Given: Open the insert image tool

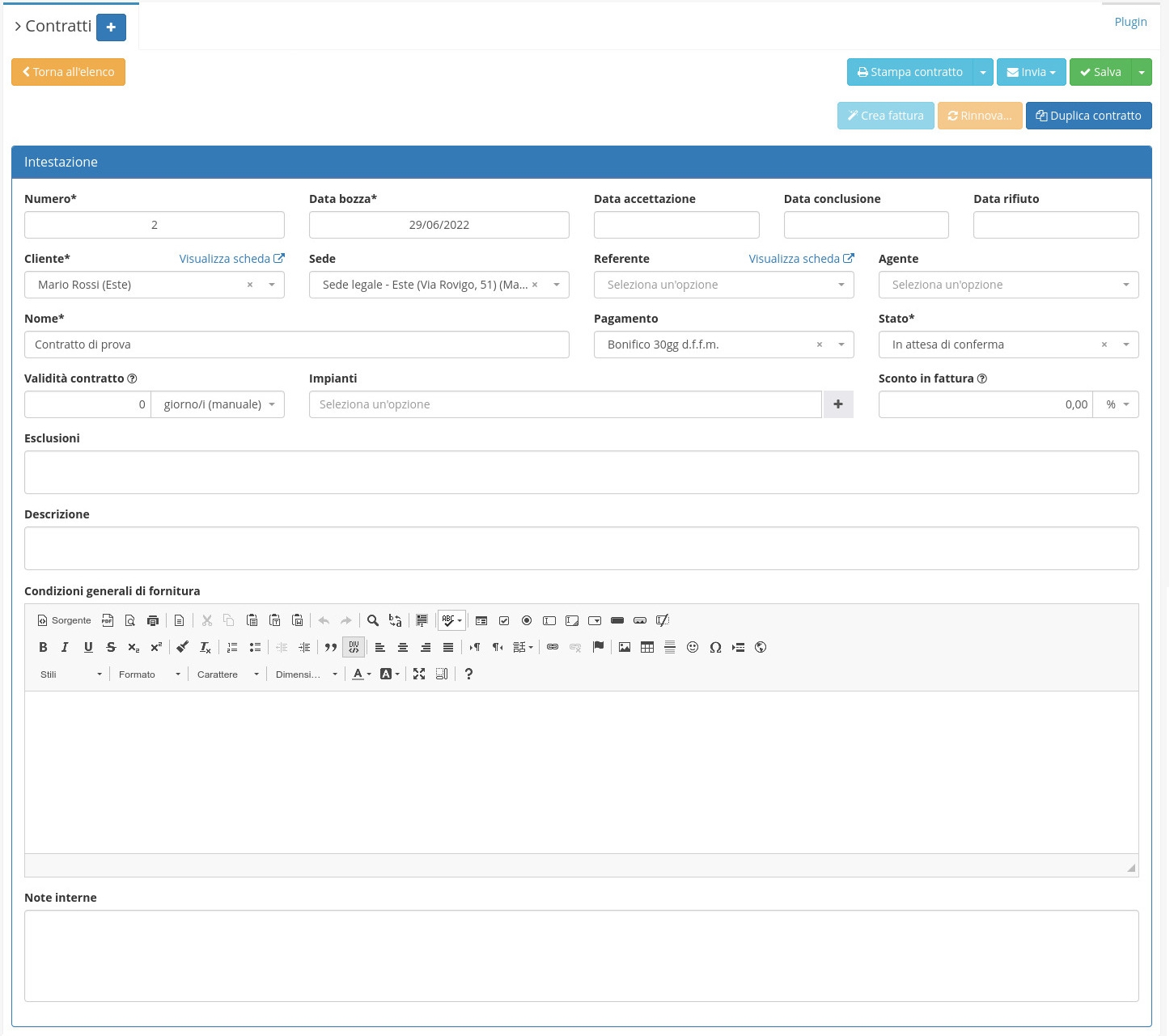Looking at the screenshot, I should click(x=625, y=647).
